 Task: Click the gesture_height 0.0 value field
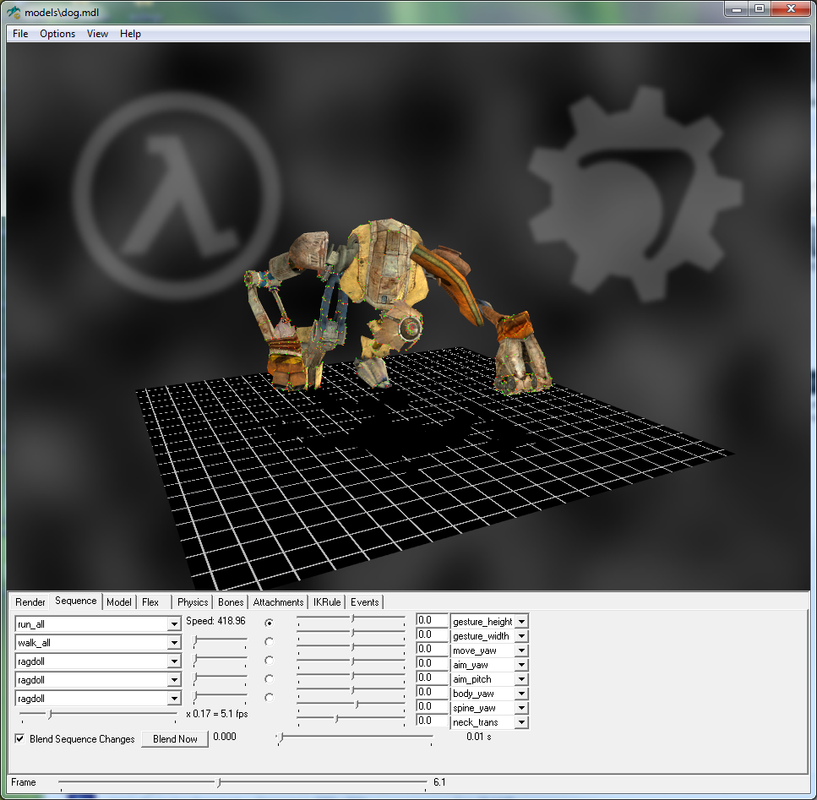point(431,620)
